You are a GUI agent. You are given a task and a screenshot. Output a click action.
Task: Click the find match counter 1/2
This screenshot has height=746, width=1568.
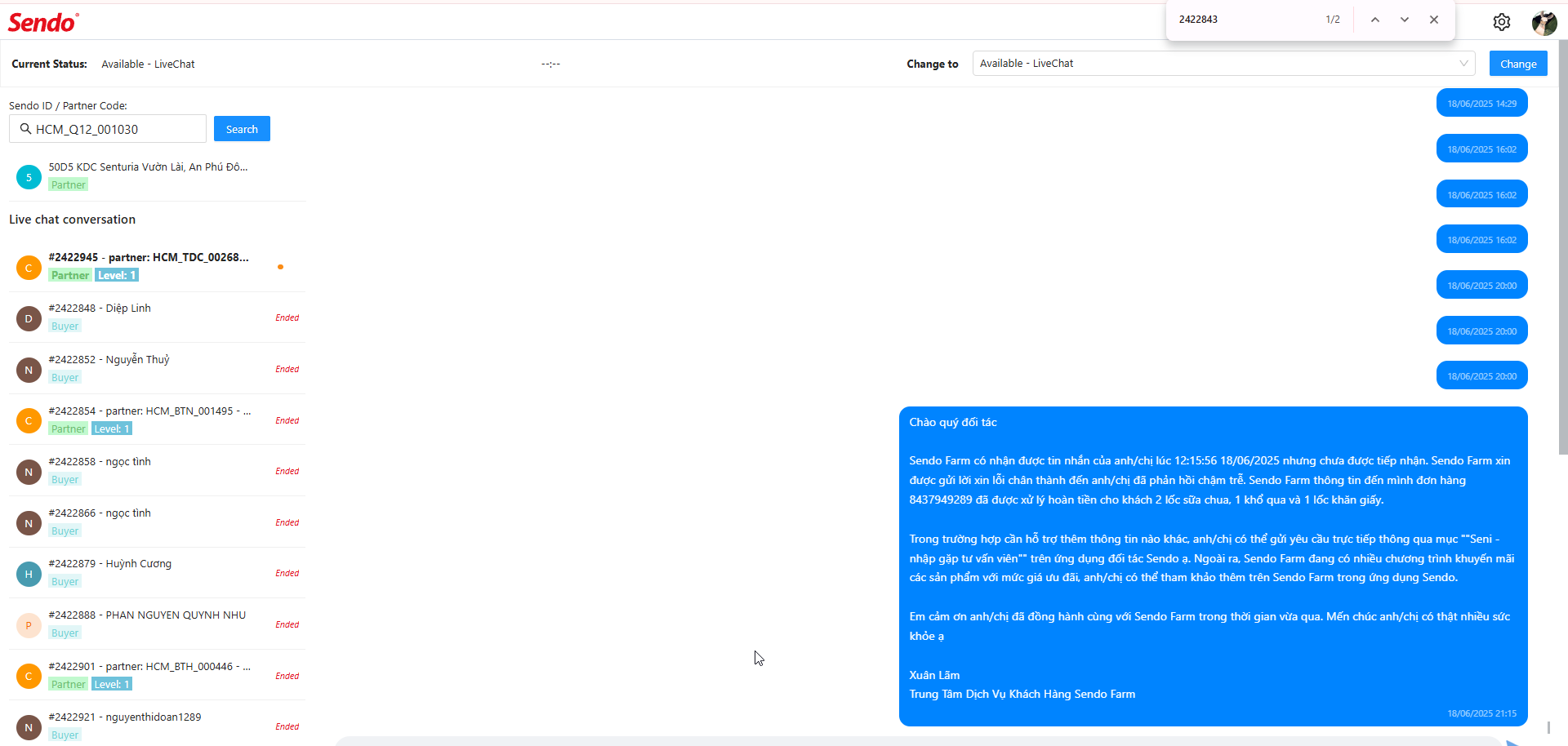(1333, 20)
